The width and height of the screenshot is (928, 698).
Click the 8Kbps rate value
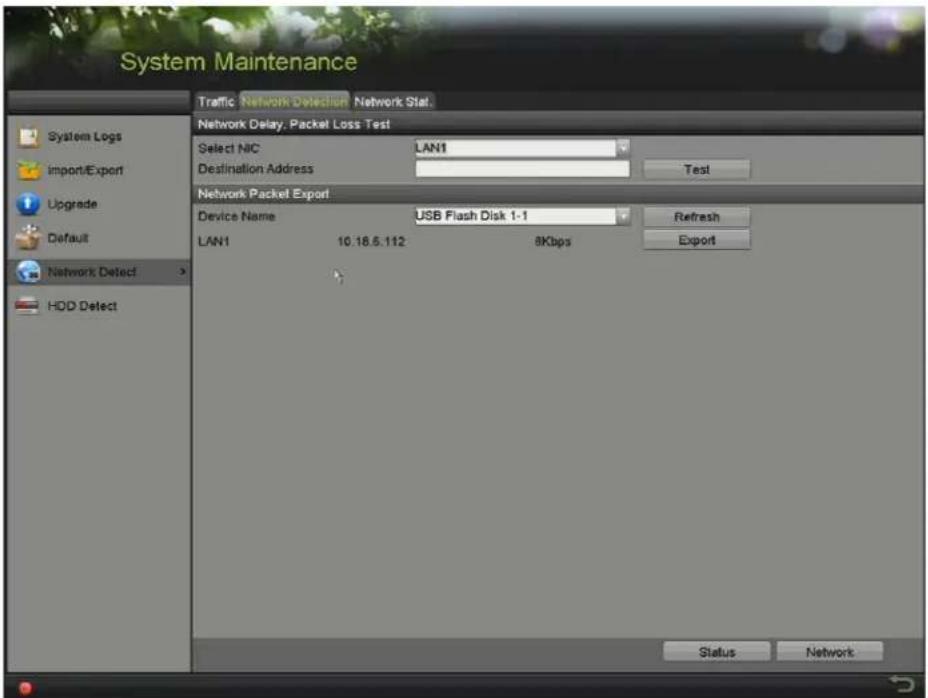[x=553, y=242]
